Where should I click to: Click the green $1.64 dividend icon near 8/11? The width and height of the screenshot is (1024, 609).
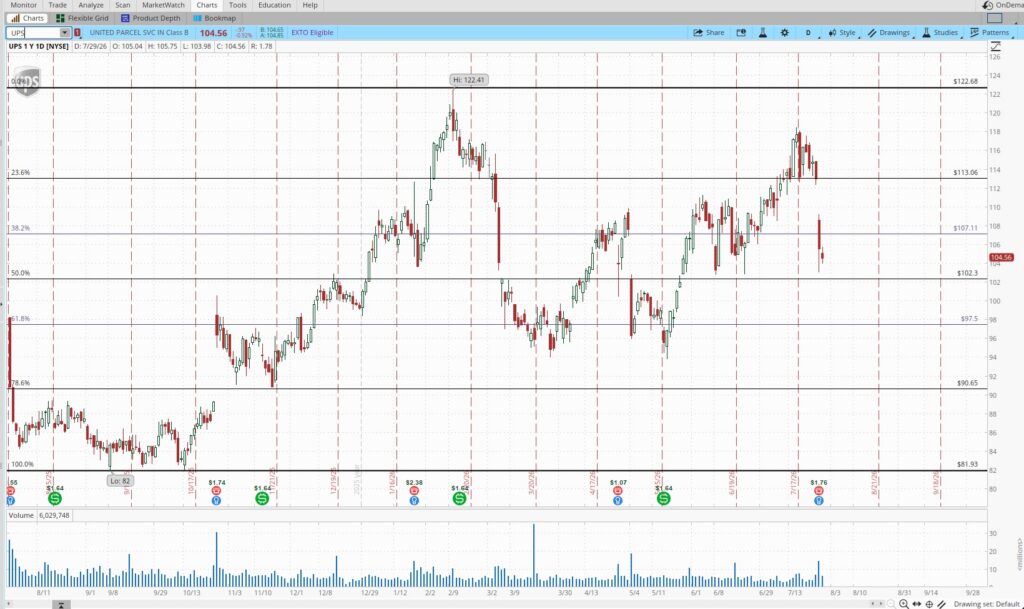pyautogui.click(x=55, y=499)
